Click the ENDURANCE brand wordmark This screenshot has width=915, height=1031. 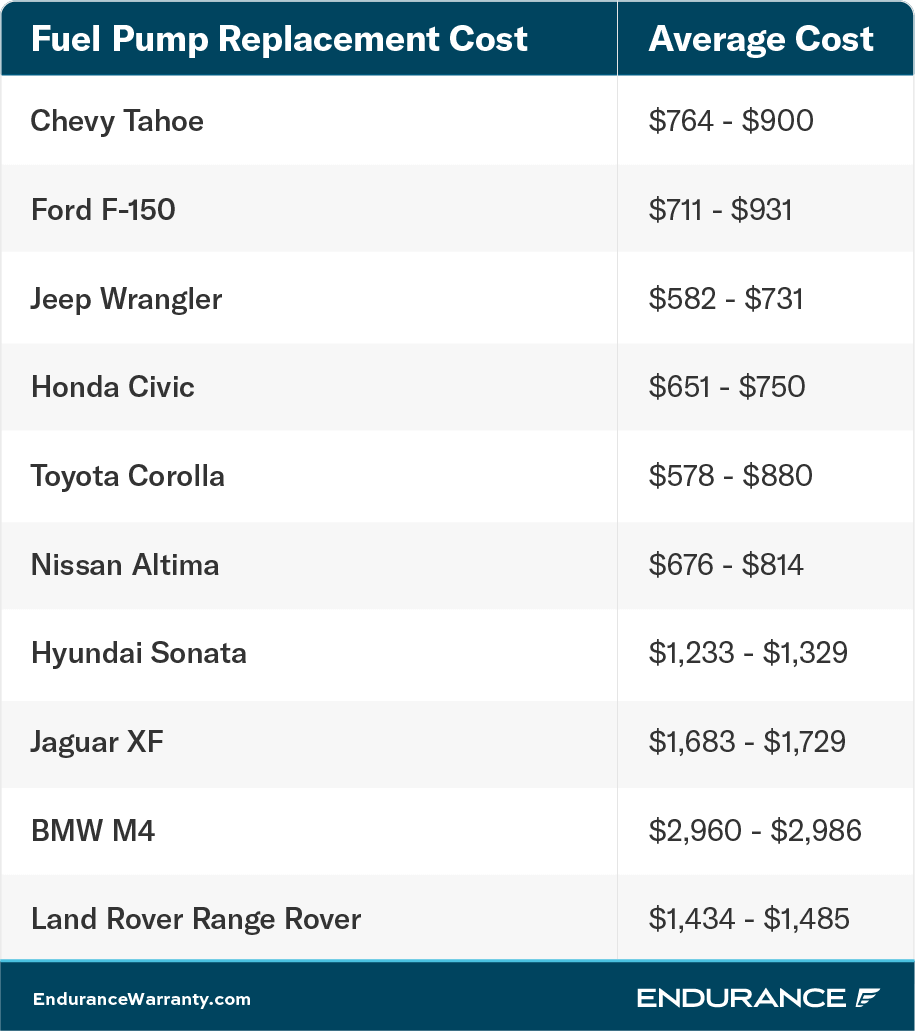(x=741, y=997)
